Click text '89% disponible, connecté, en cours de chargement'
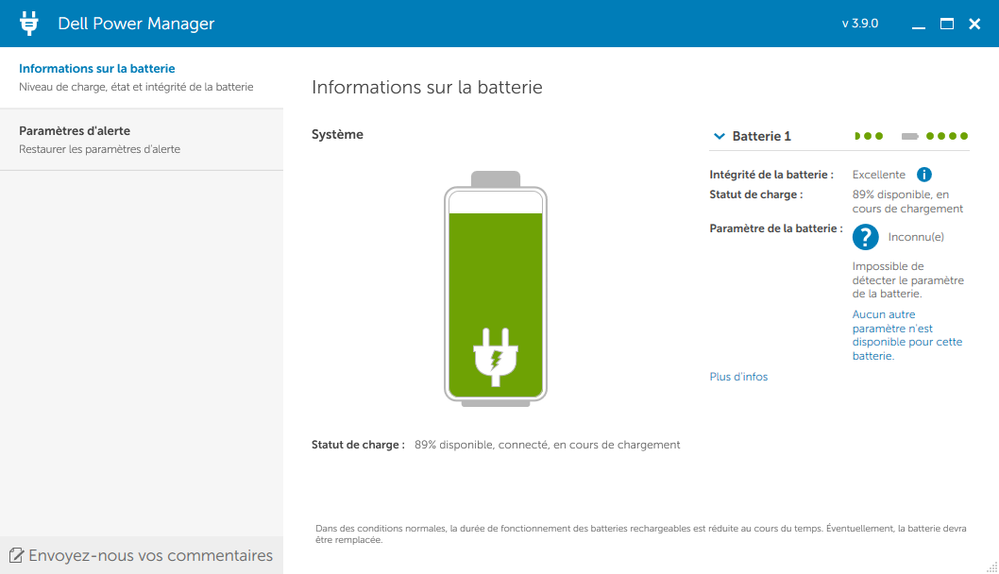The image size is (999, 574). pos(547,445)
